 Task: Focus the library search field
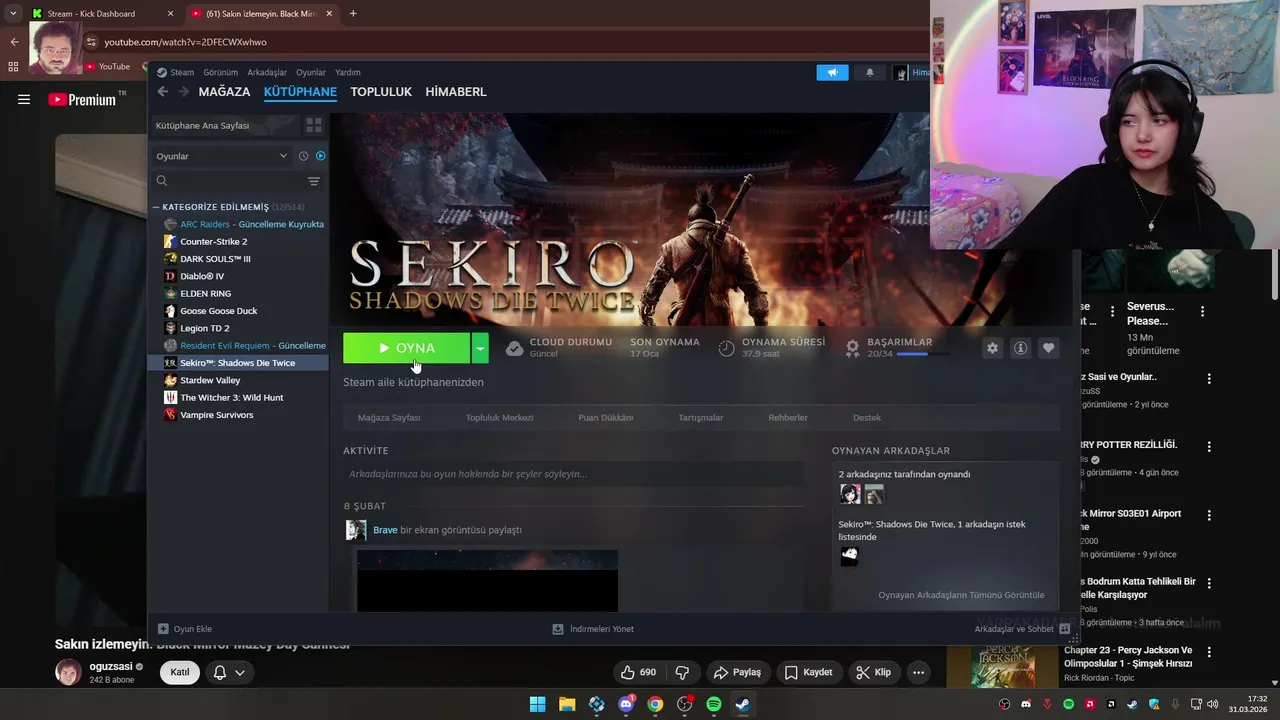[230, 181]
